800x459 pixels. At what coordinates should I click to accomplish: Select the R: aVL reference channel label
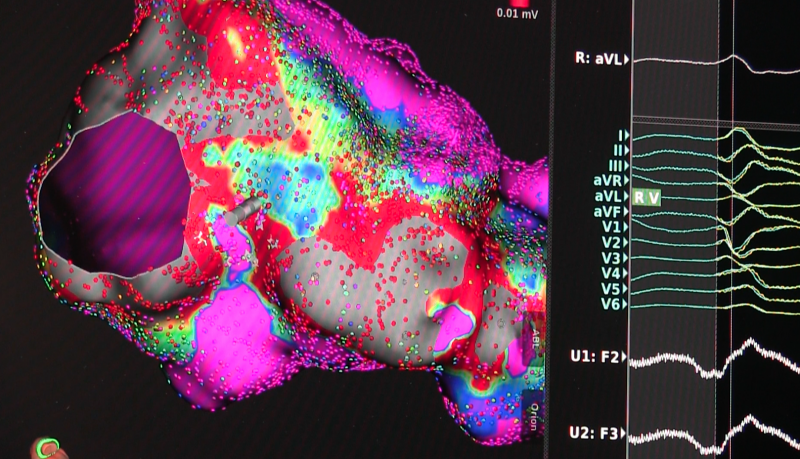[x=597, y=60]
